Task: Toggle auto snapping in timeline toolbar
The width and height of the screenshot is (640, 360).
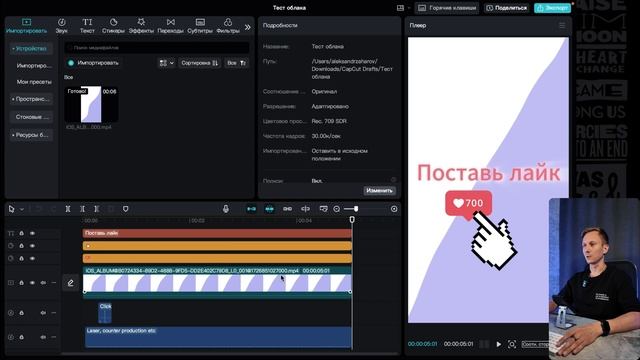Action: click(269, 209)
